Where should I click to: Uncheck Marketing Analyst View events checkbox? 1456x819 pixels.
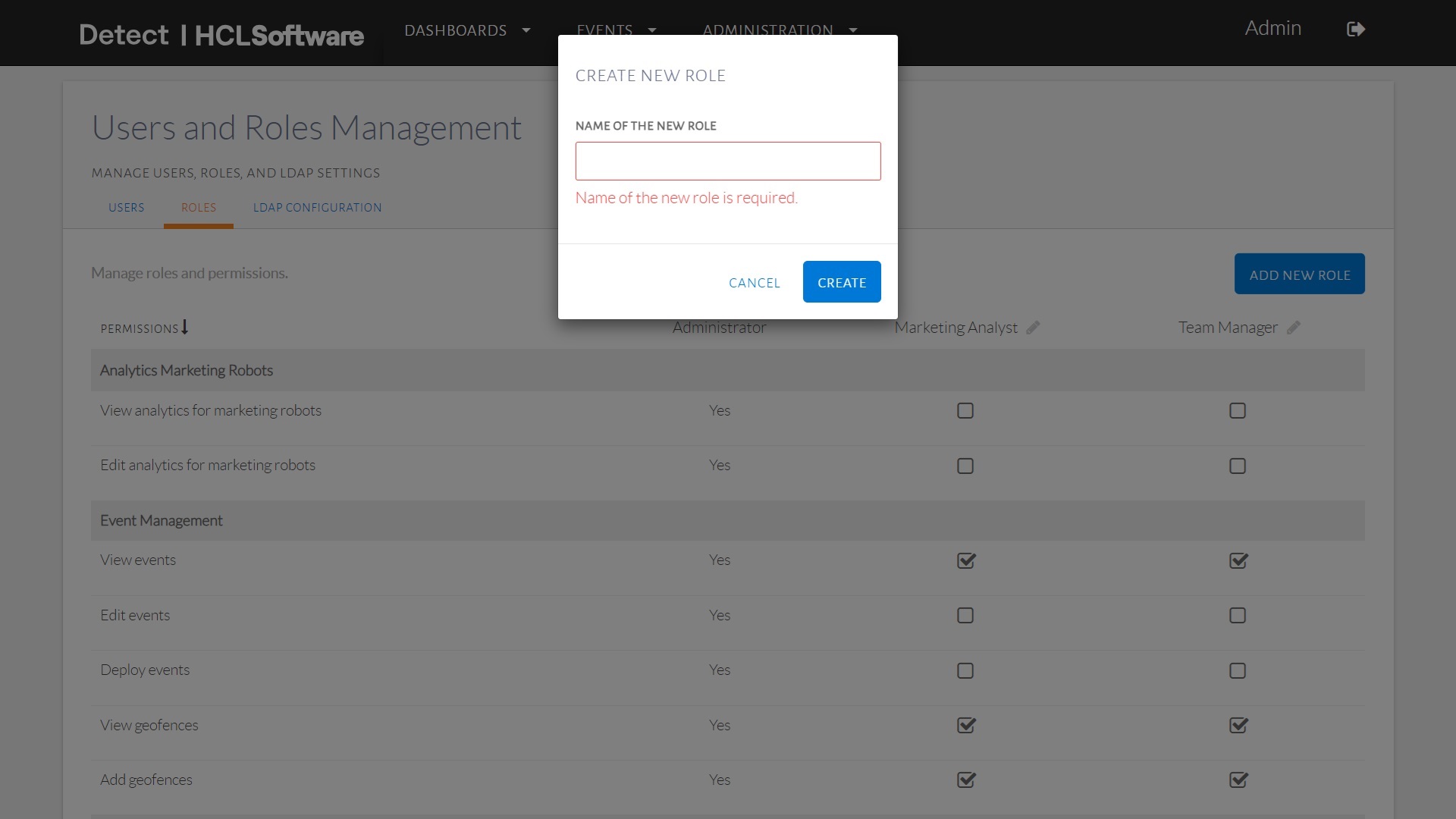965,560
